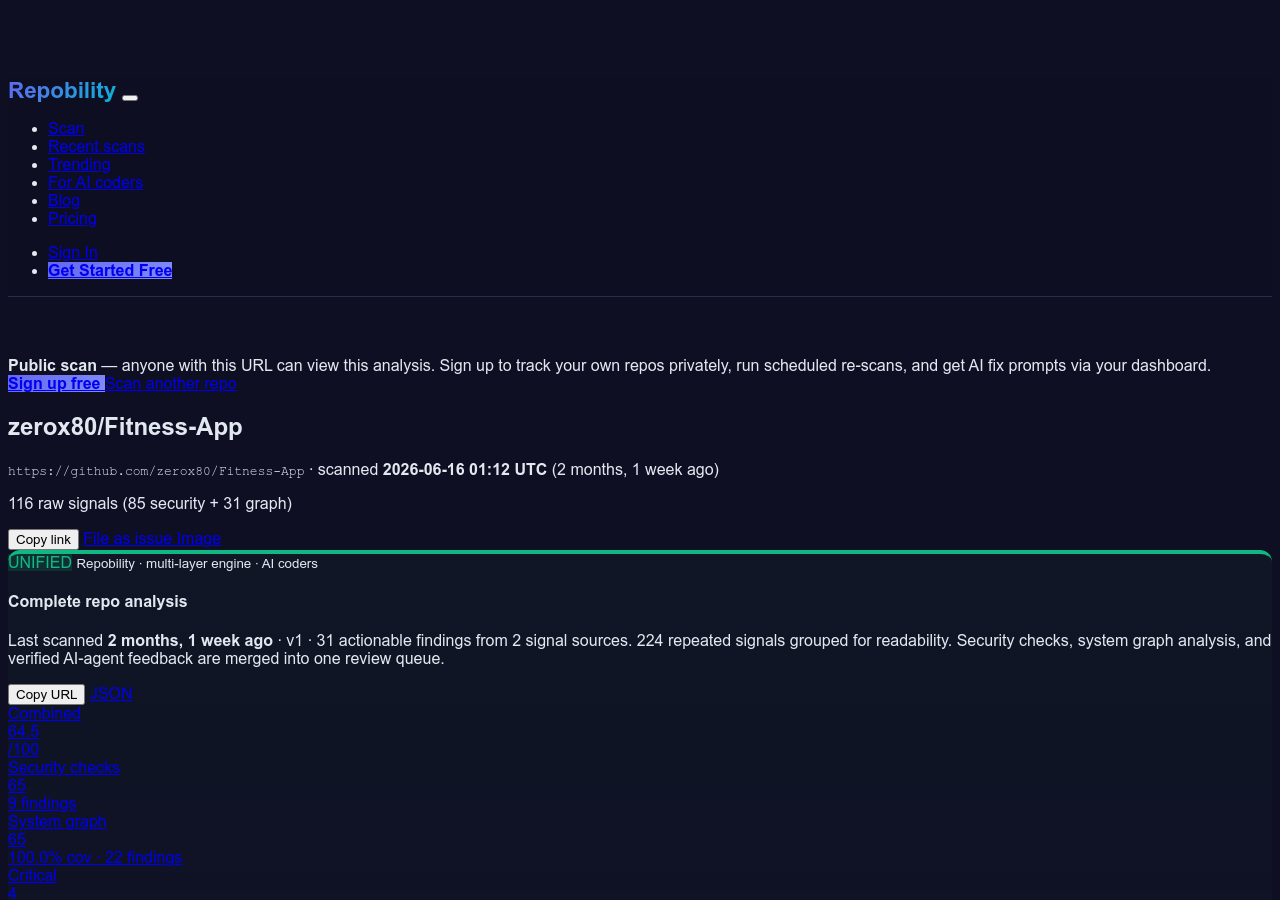Open the Scan nav link

pos(66,128)
